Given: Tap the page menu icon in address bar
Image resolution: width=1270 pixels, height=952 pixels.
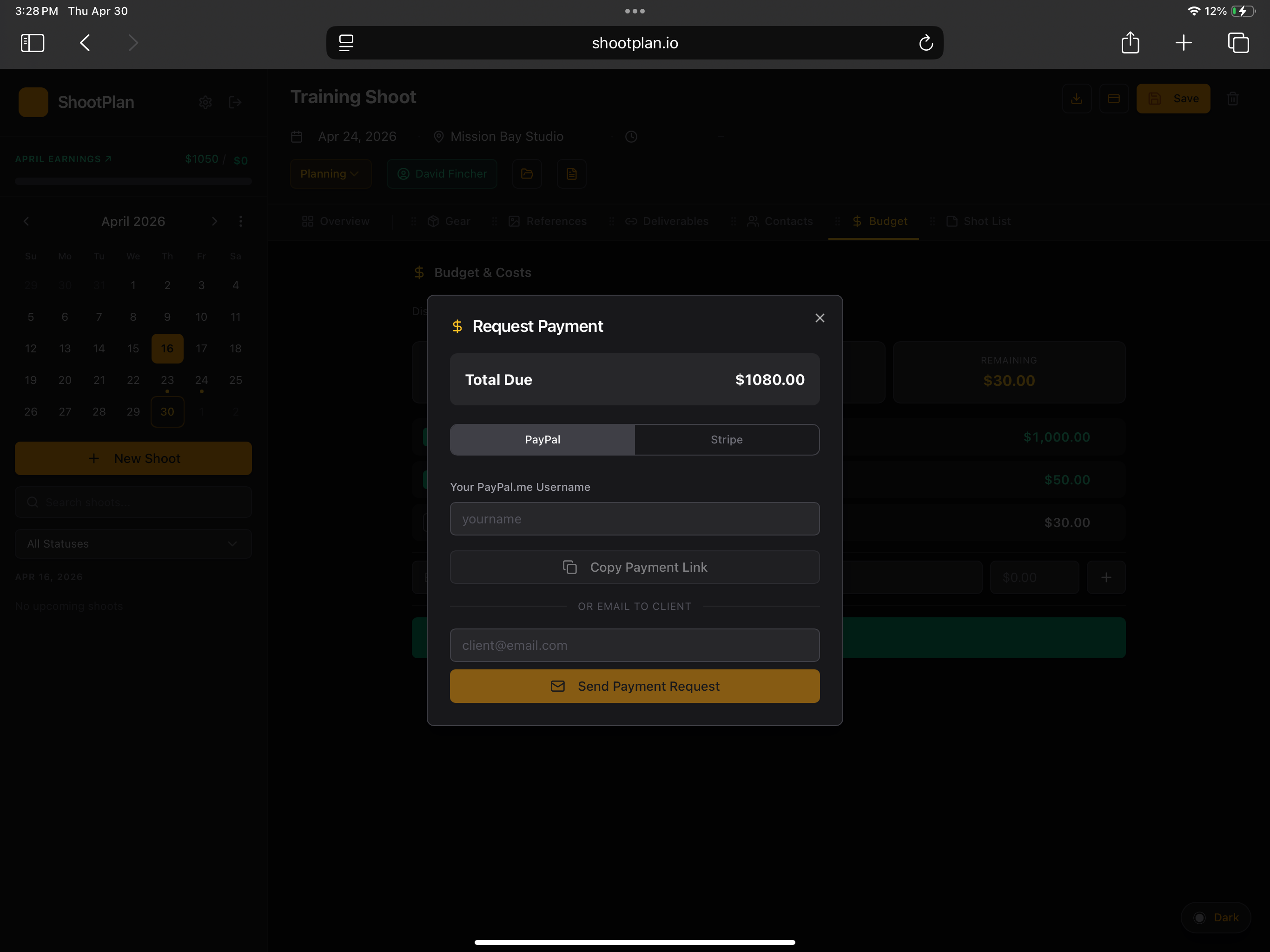Looking at the screenshot, I should (346, 42).
